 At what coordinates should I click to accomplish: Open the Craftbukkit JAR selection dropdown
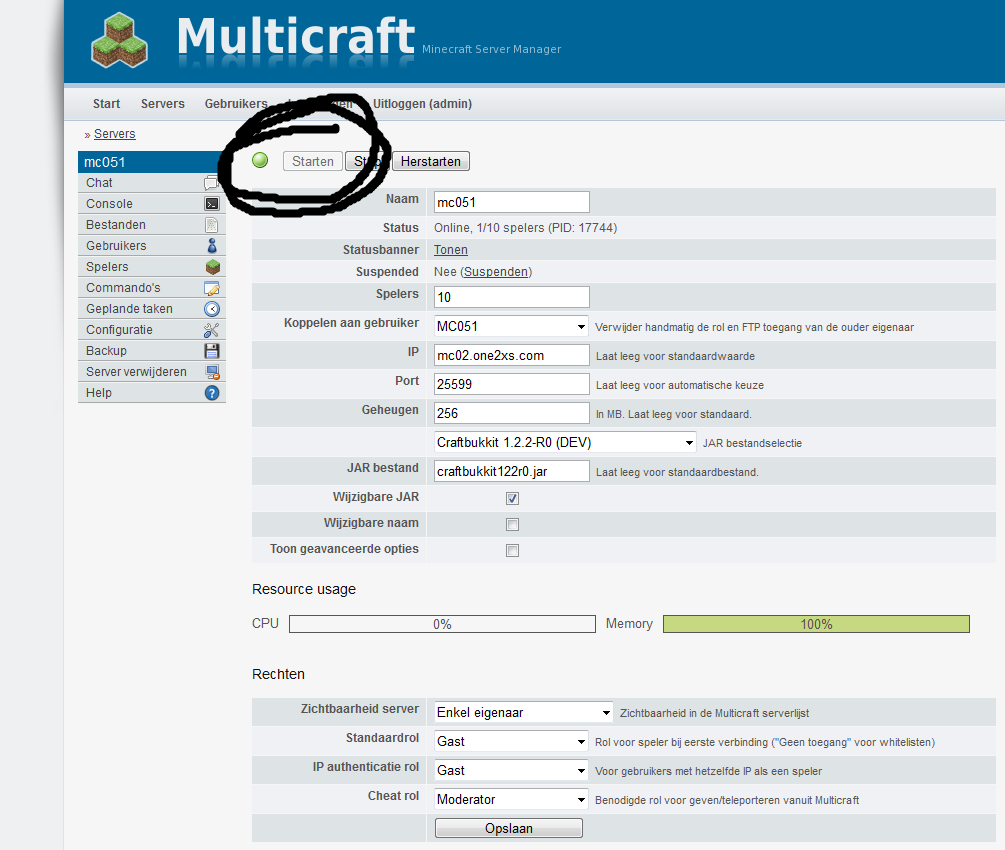[x=565, y=442]
